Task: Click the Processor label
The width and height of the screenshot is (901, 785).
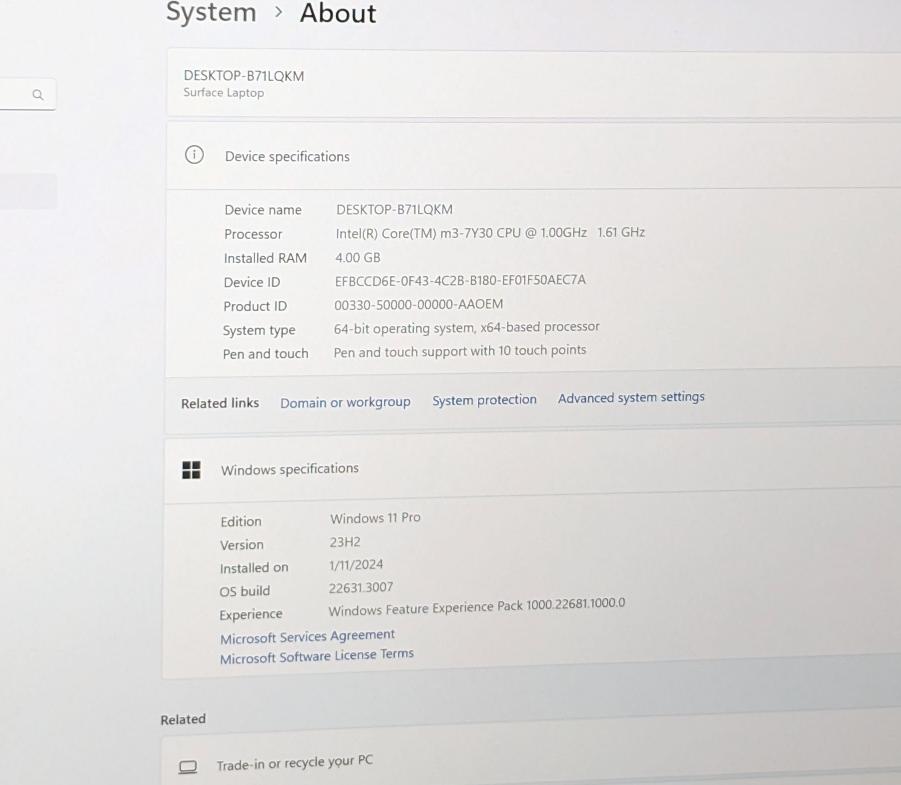Action: pyautogui.click(x=253, y=234)
